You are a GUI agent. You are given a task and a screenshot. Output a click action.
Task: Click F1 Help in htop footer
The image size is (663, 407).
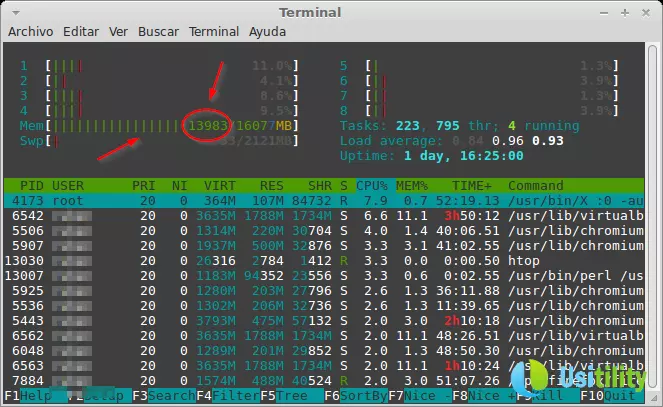pos(32,397)
